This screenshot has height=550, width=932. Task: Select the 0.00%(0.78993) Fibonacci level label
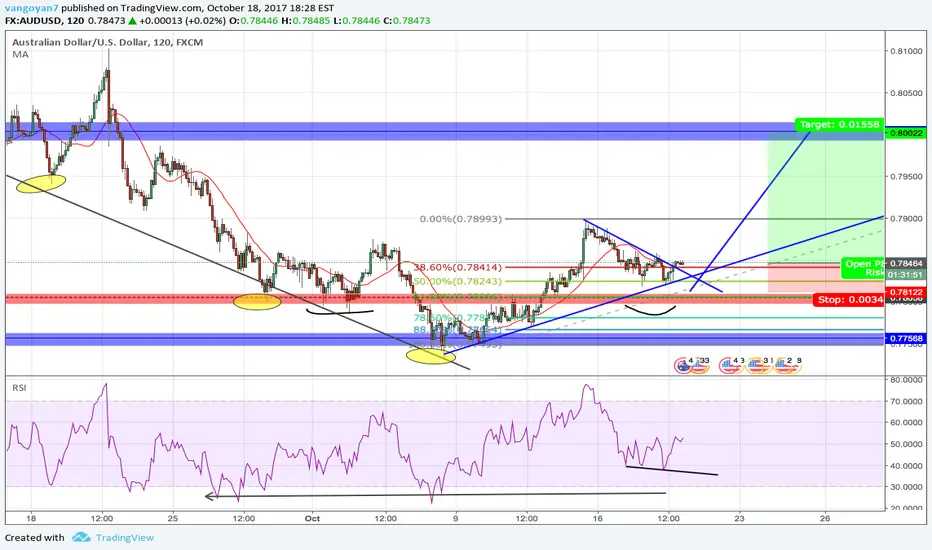pos(461,219)
